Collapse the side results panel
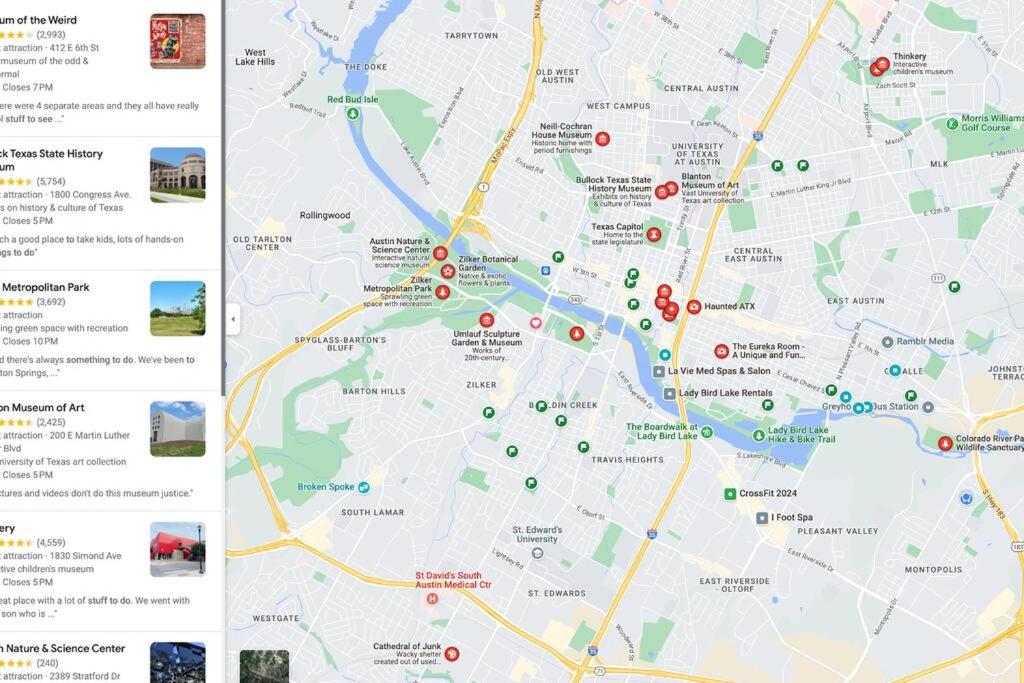Screen dimensions: 1024x683 click(233, 319)
